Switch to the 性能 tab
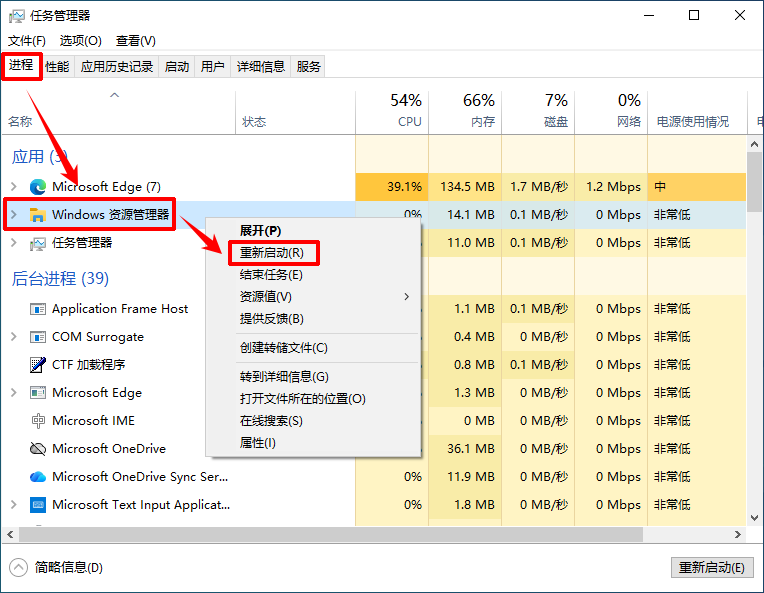The width and height of the screenshot is (764, 593). (x=57, y=66)
